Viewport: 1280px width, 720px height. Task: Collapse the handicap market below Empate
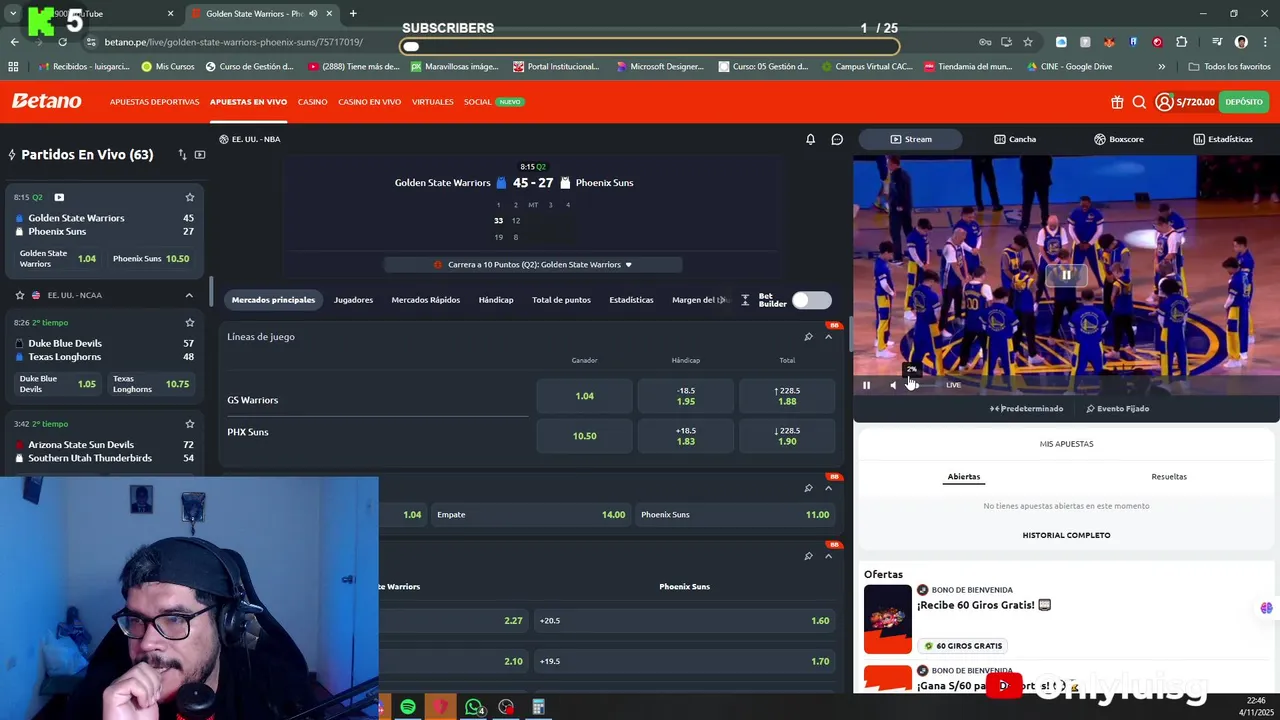pyautogui.click(x=828, y=556)
